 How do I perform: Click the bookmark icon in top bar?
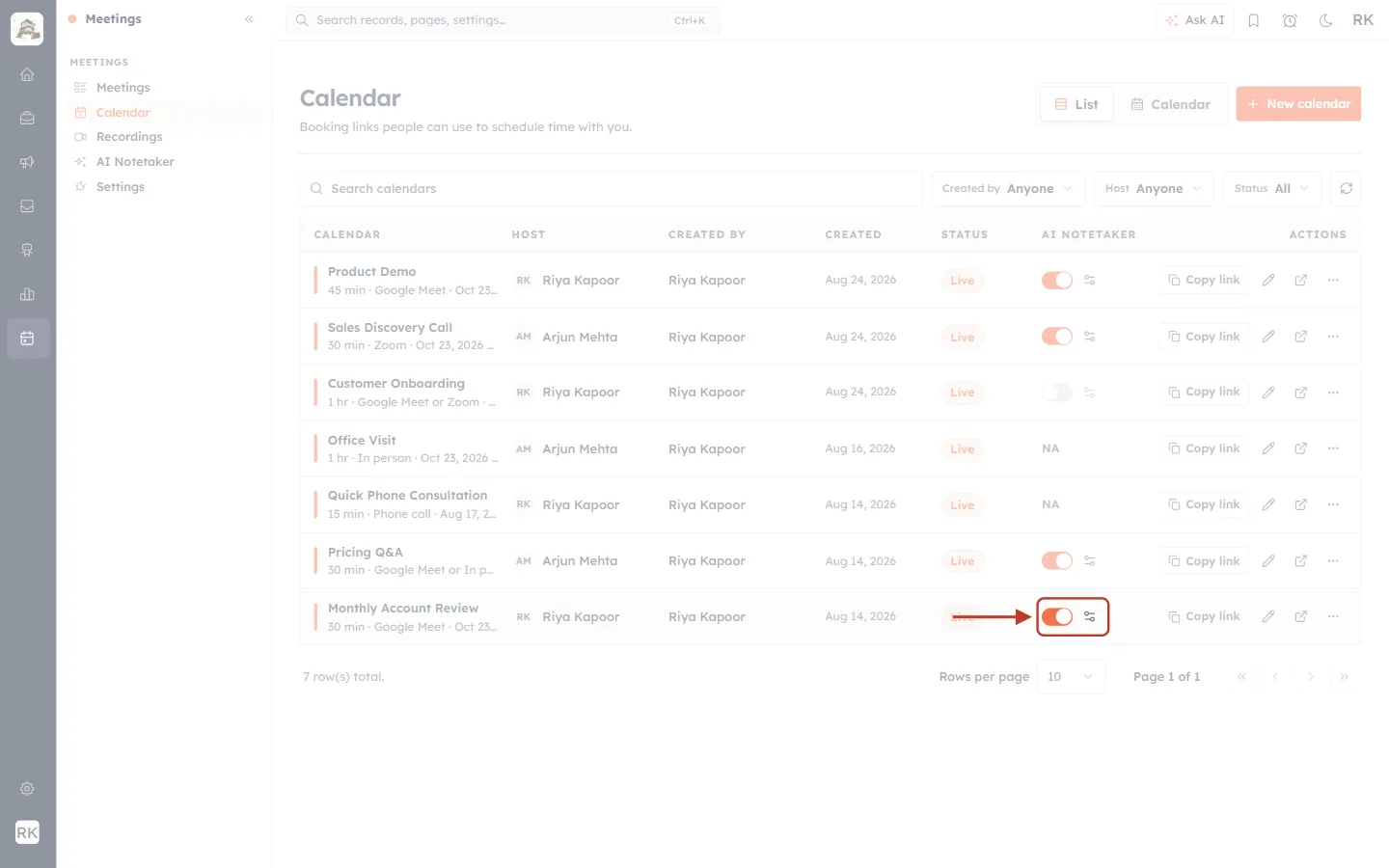click(x=1254, y=20)
